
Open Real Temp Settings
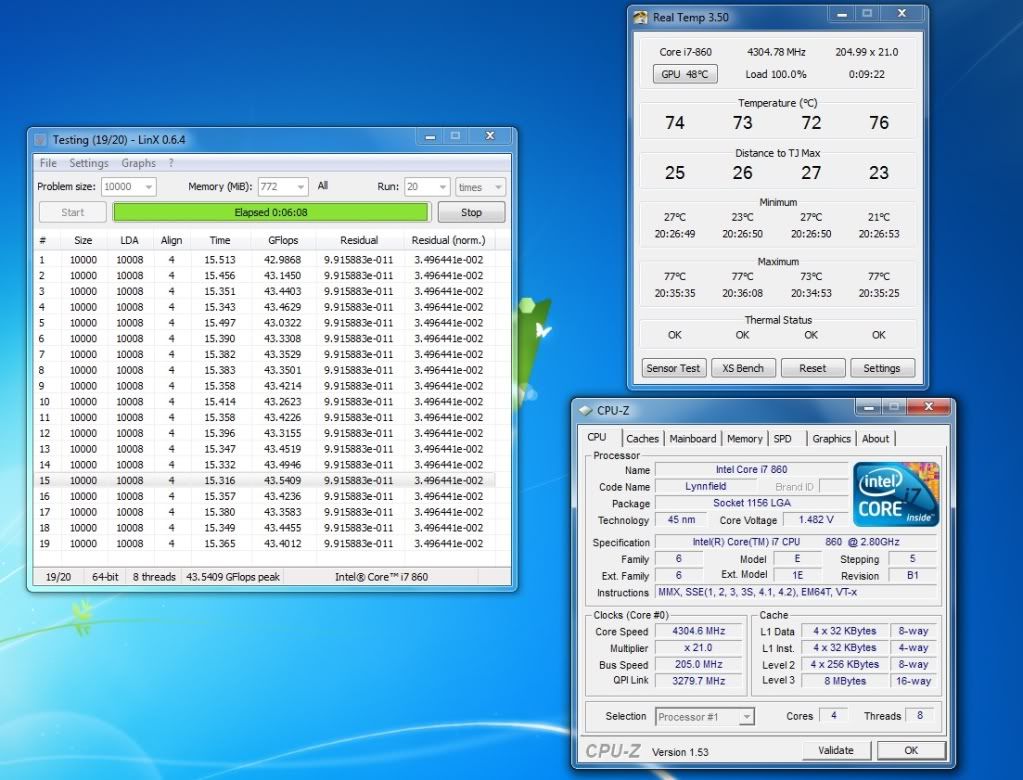tap(881, 368)
